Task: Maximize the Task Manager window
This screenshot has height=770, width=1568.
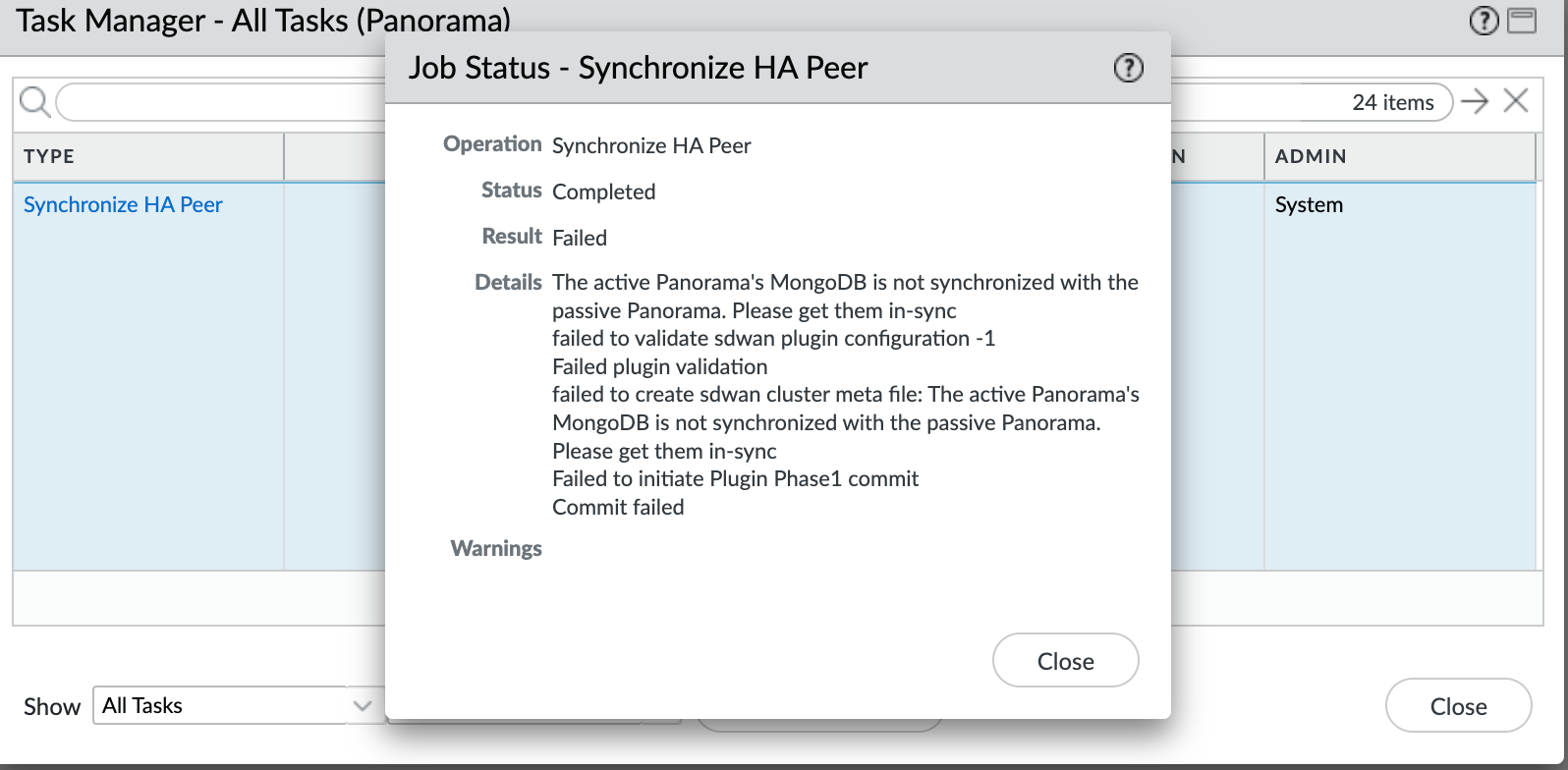Action: [x=1522, y=21]
